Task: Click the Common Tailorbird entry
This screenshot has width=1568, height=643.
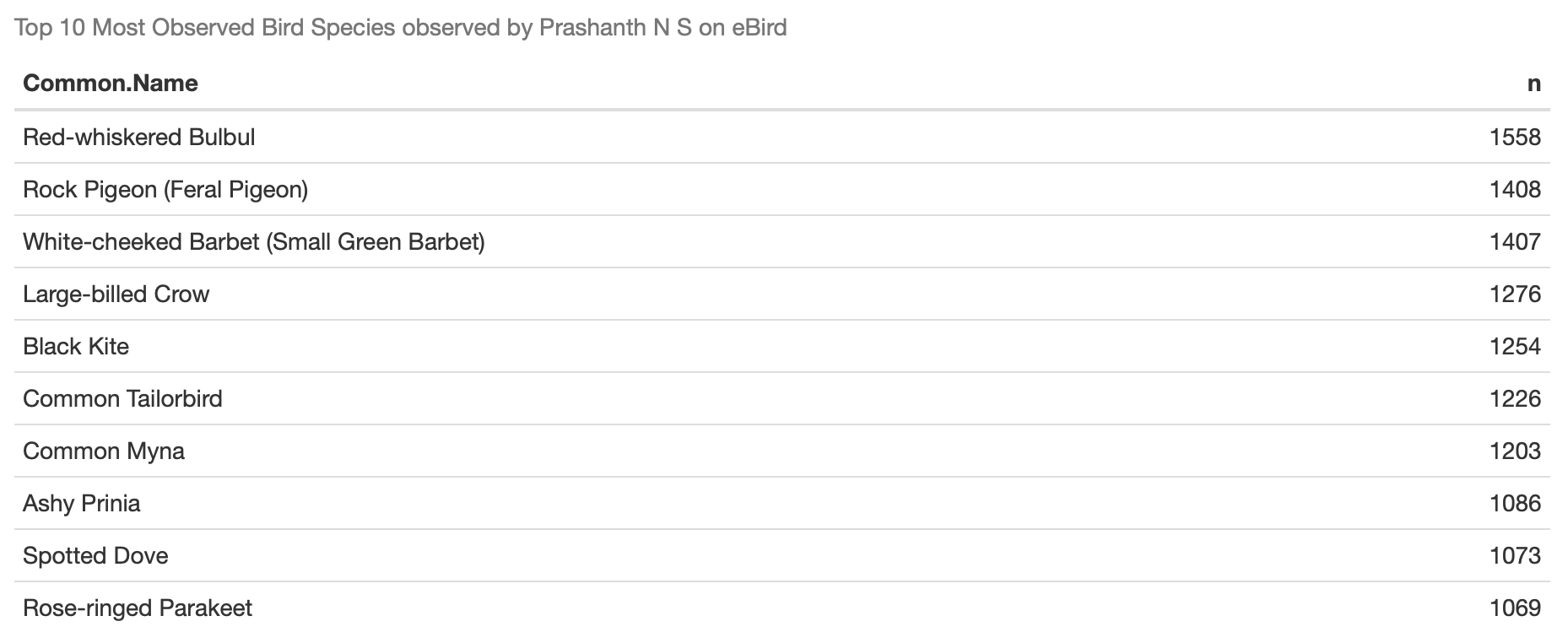Action: click(x=123, y=398)
